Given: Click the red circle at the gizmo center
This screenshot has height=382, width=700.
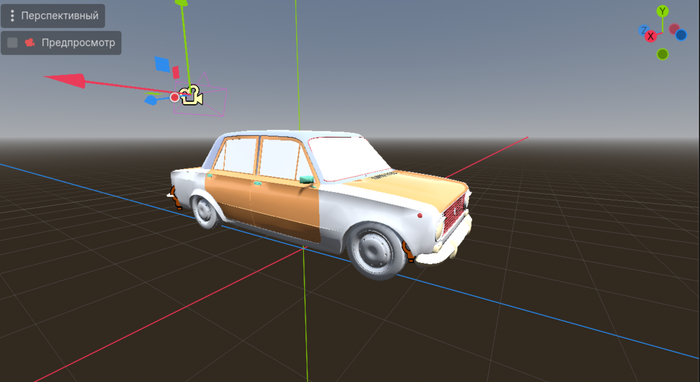Looking at the screenshot, I should [175, 97].
